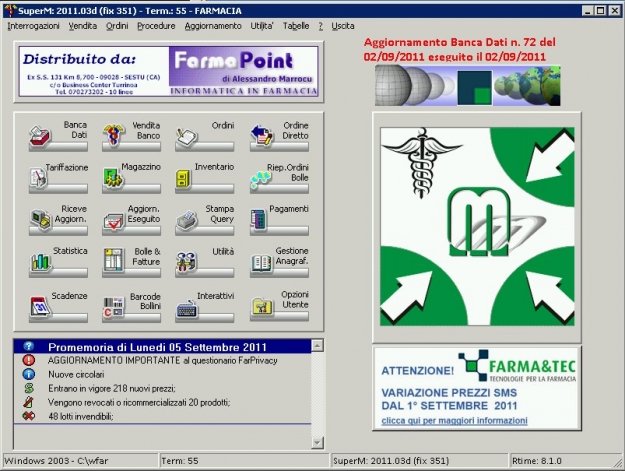Click red exclamation icon for FarPrivacy update
Screen dimensions: 625x471
tap(29, 360)
